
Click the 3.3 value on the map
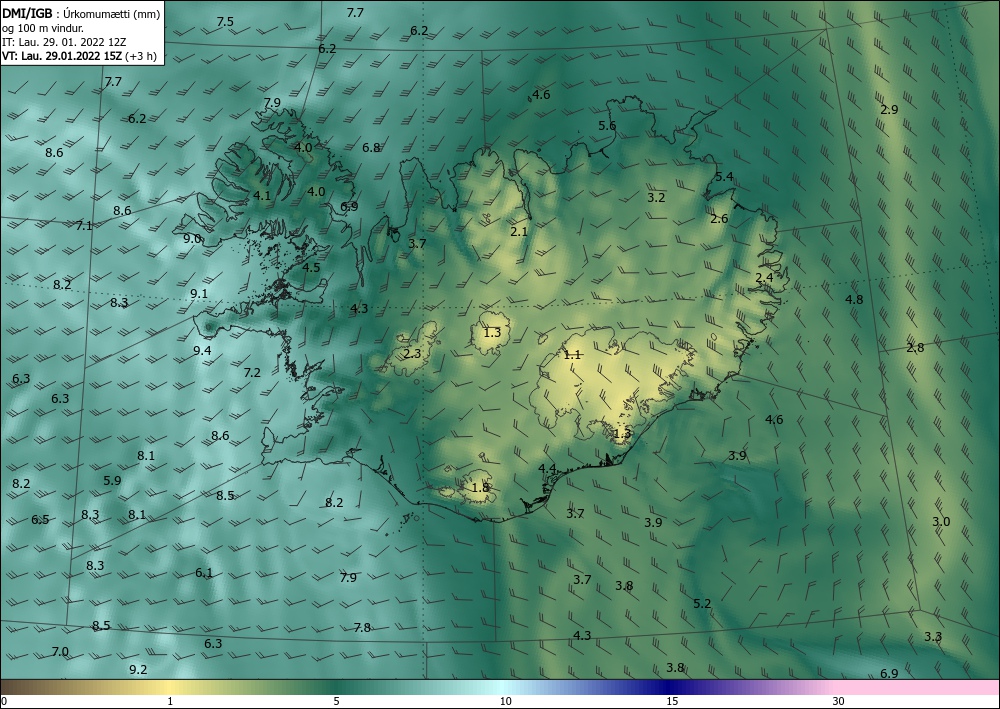pos(933,636)
